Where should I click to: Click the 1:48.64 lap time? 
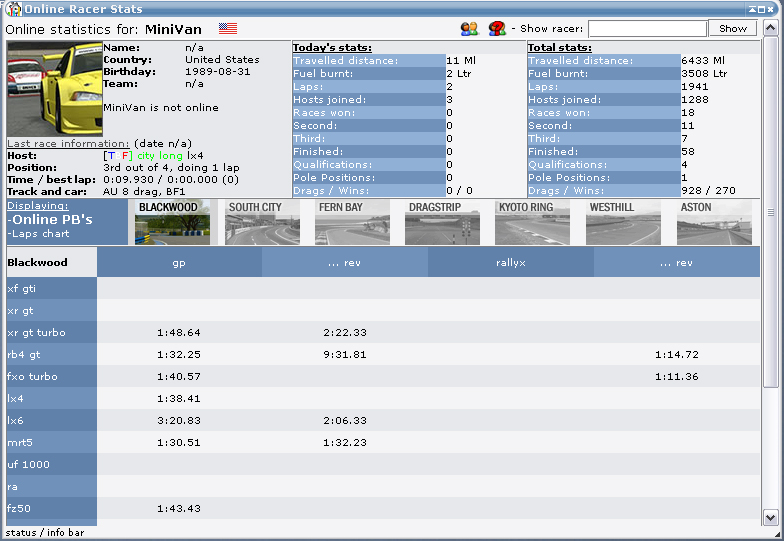click(178, 332)
